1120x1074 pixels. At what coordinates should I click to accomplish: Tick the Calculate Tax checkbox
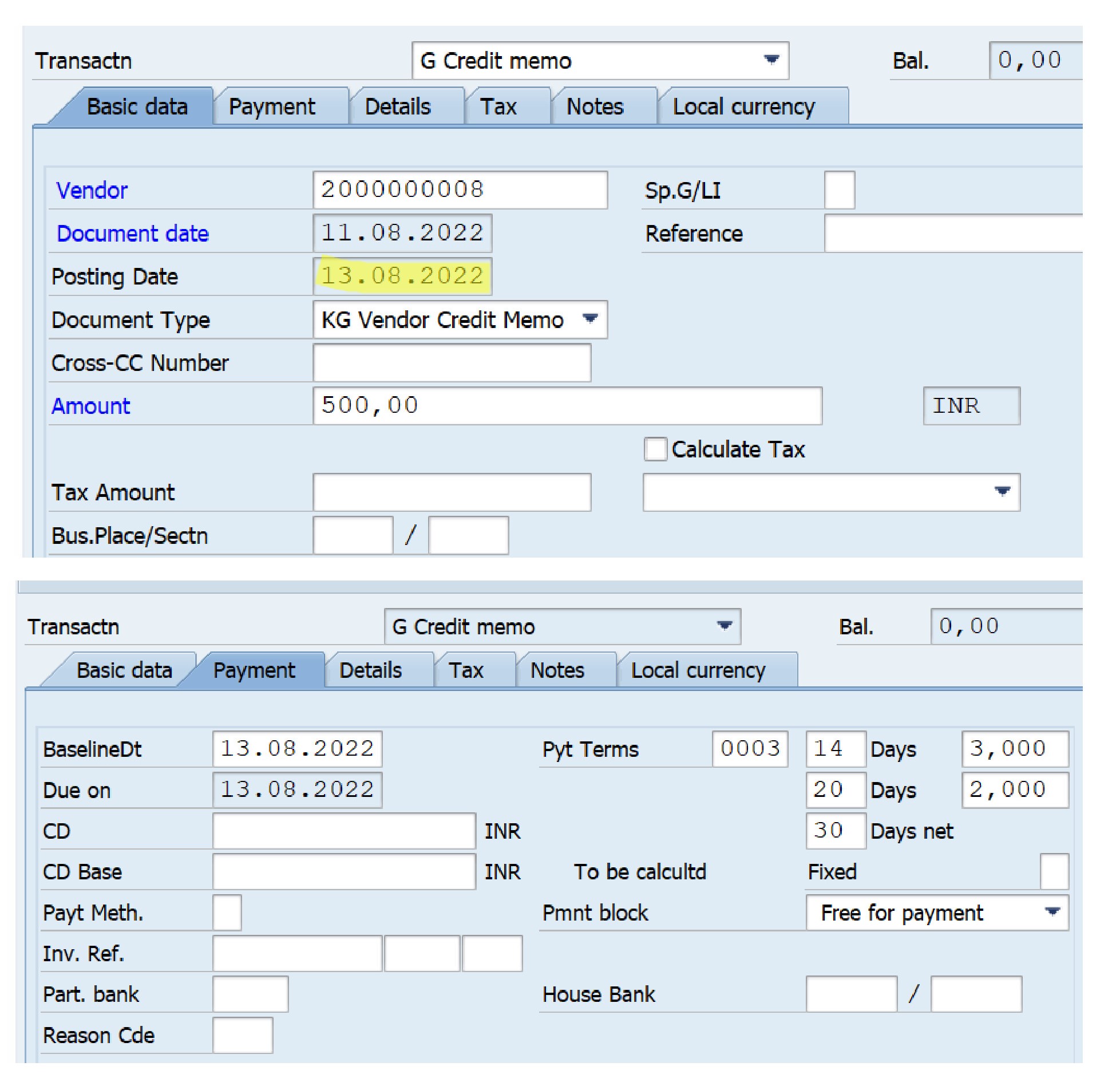(655, 449)
